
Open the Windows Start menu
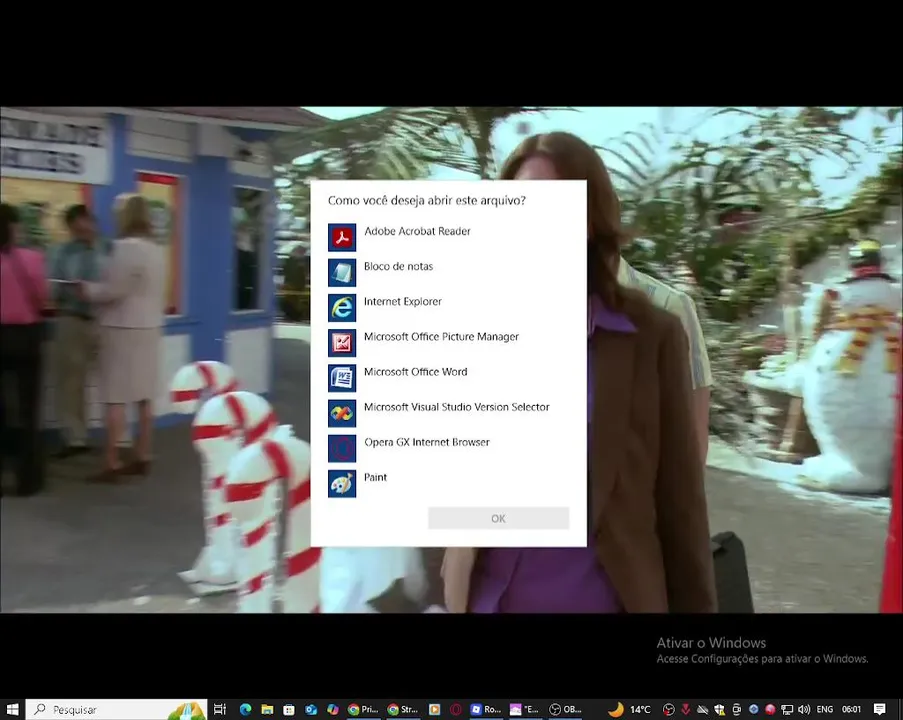tap(13, 709)
